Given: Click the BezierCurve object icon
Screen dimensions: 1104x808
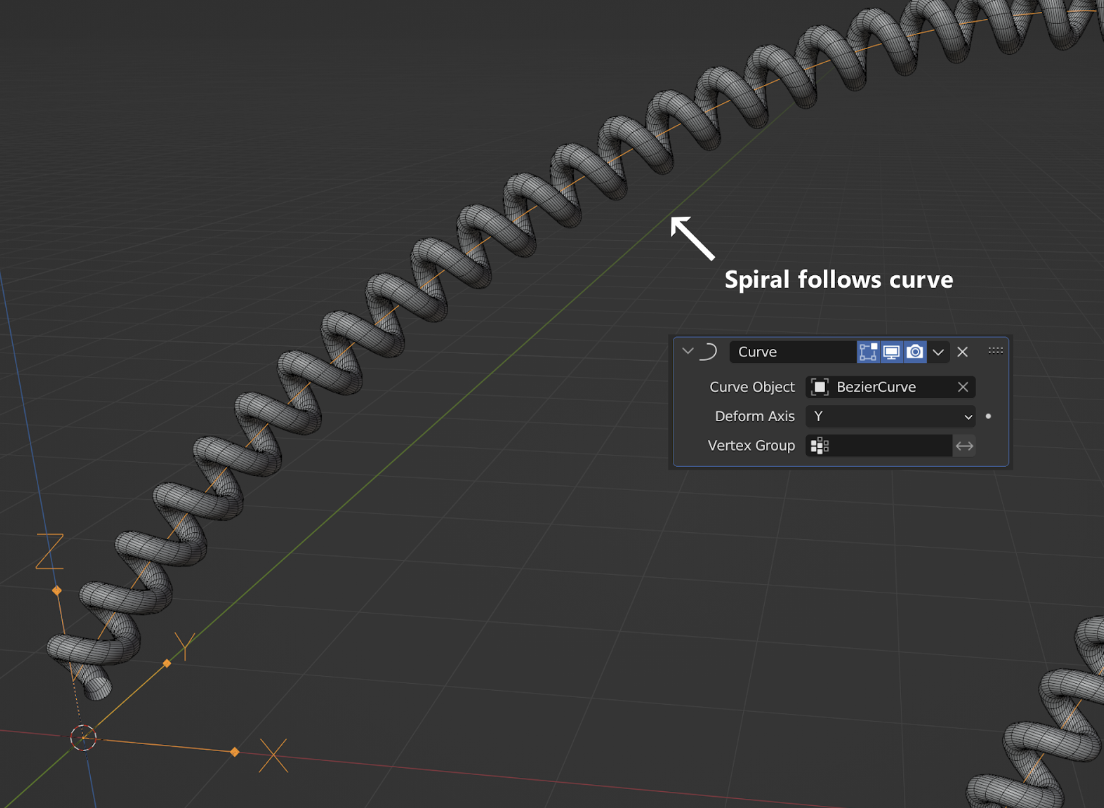Looking at the screenshot, I should pyautogui.click(x=820, y=387).
